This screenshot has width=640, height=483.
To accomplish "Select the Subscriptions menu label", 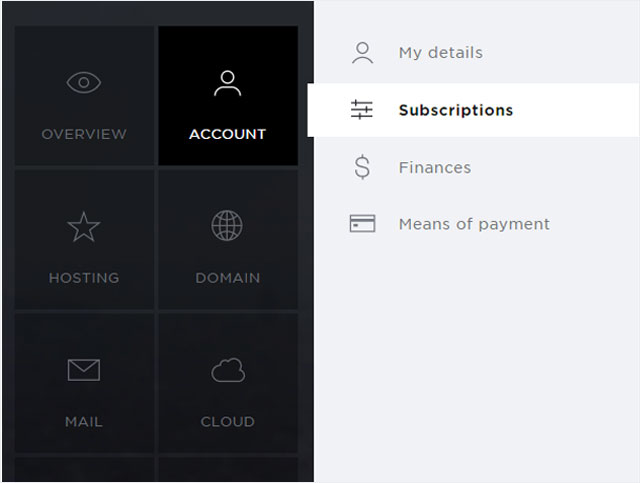I will (455, 110).
